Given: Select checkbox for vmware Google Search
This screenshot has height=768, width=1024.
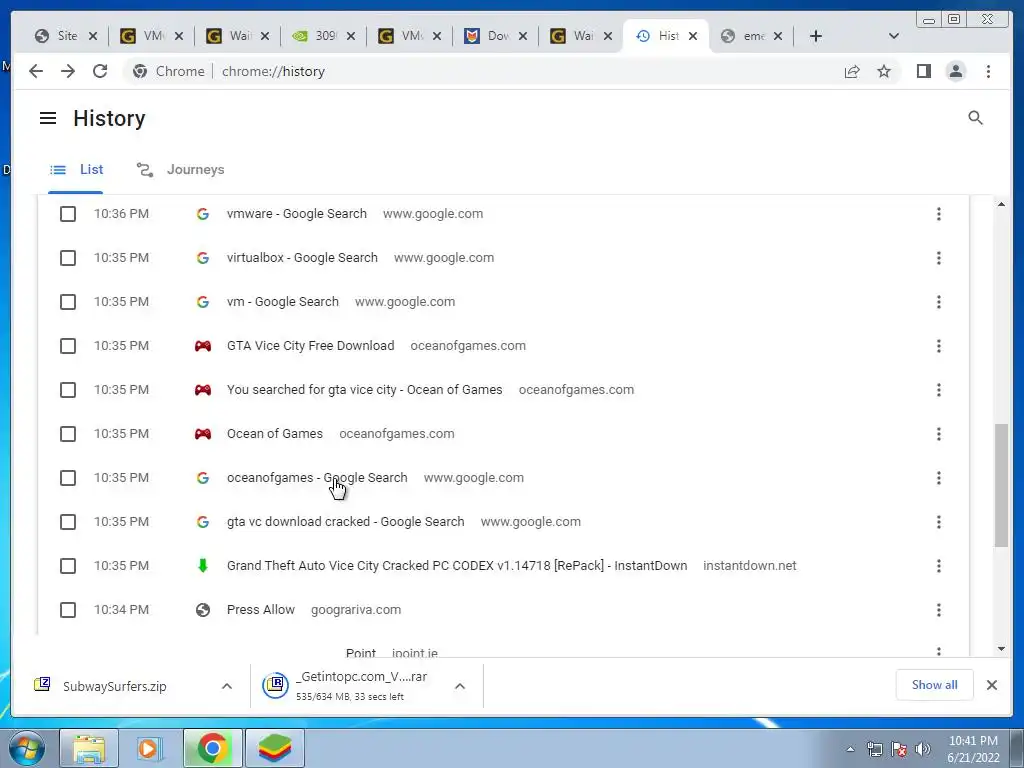Looking at the screenshot, I should [68, 214].
